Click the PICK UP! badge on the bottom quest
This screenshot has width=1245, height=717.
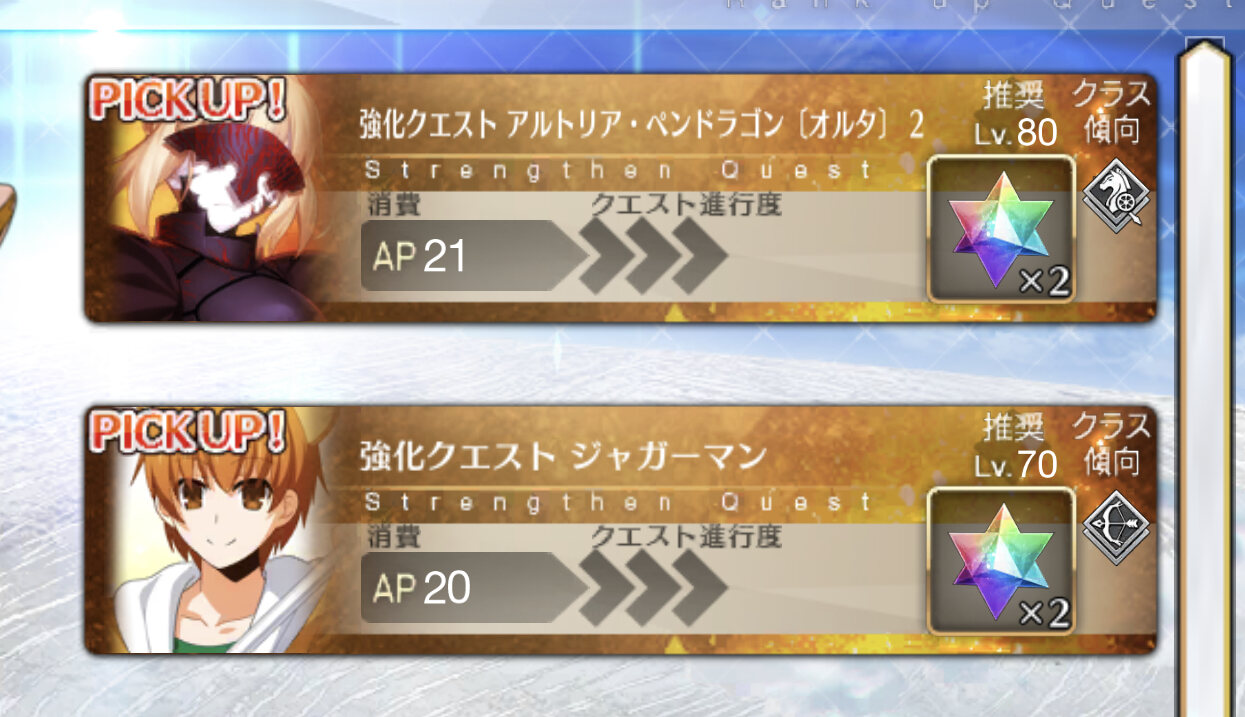pos(189,431)
